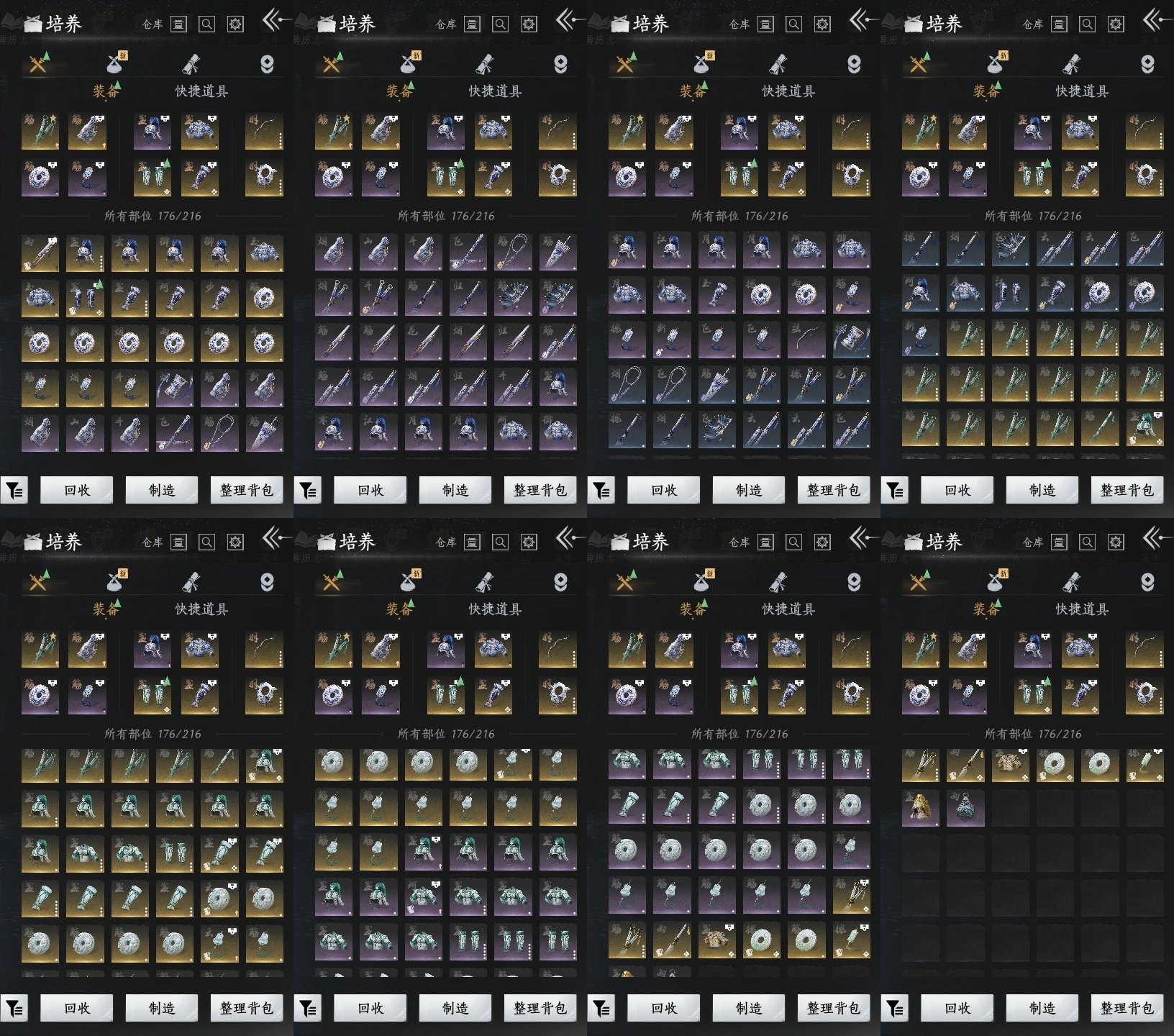This screenshot has height=1036, width=1174.
Task: Click 制造 button in top-right panel
Action: tap(1042, 490)
